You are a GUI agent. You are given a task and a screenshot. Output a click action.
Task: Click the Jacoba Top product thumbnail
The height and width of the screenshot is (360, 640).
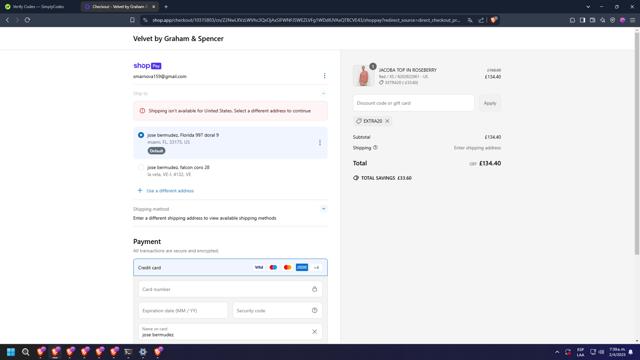click(363, 76)
